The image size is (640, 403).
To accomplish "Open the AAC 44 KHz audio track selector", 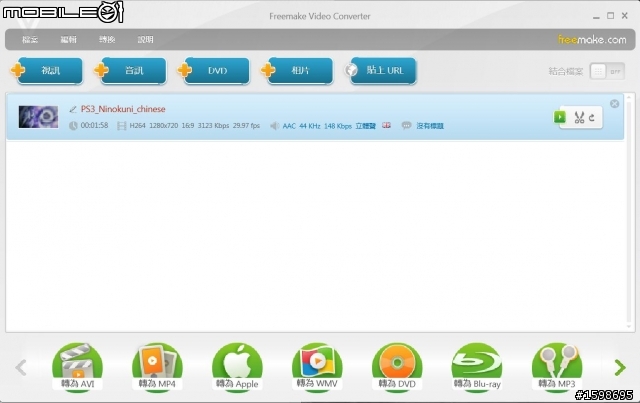I will (x=329, y=126).
